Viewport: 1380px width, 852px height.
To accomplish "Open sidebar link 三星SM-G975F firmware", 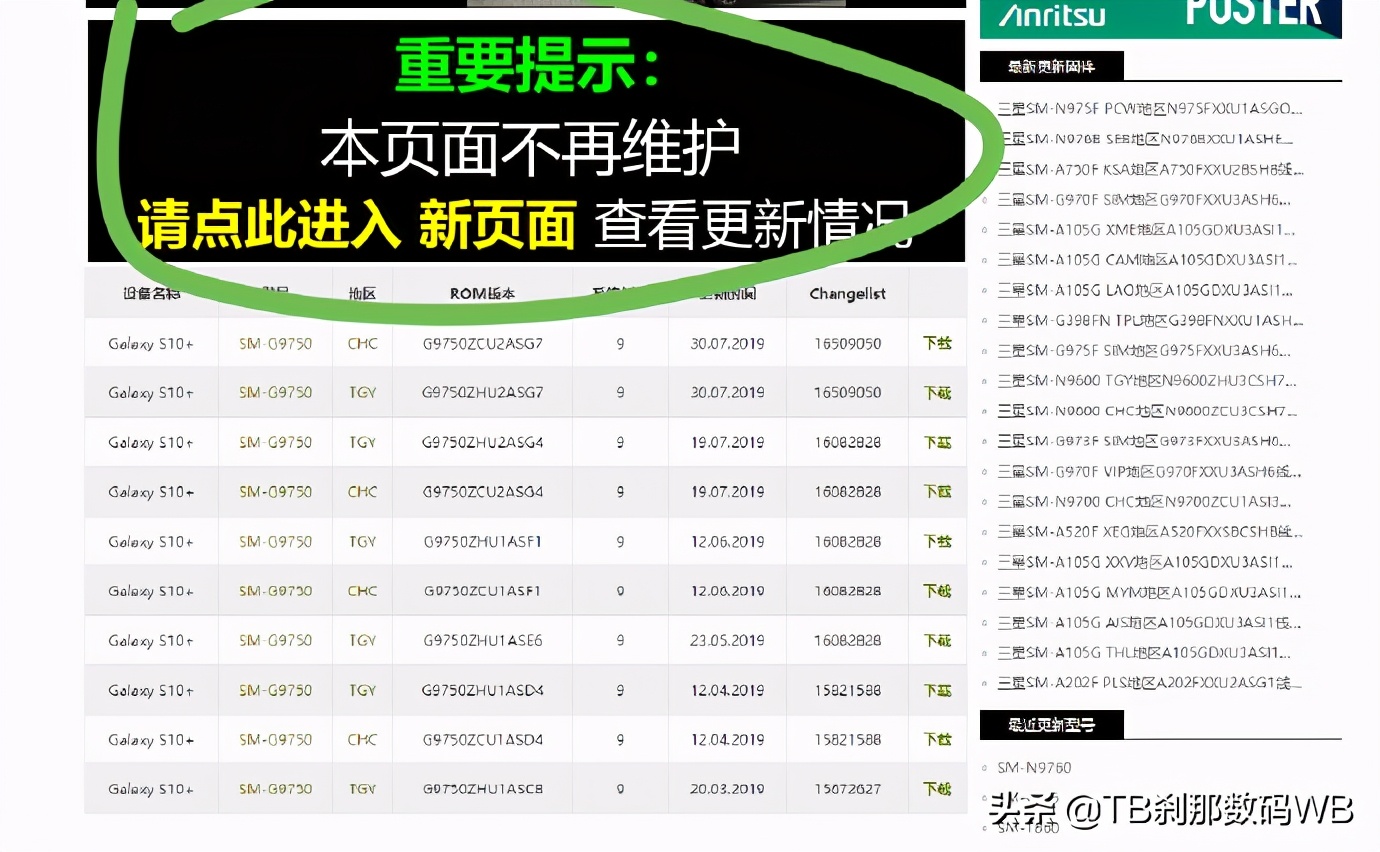I will point(1144,350).
